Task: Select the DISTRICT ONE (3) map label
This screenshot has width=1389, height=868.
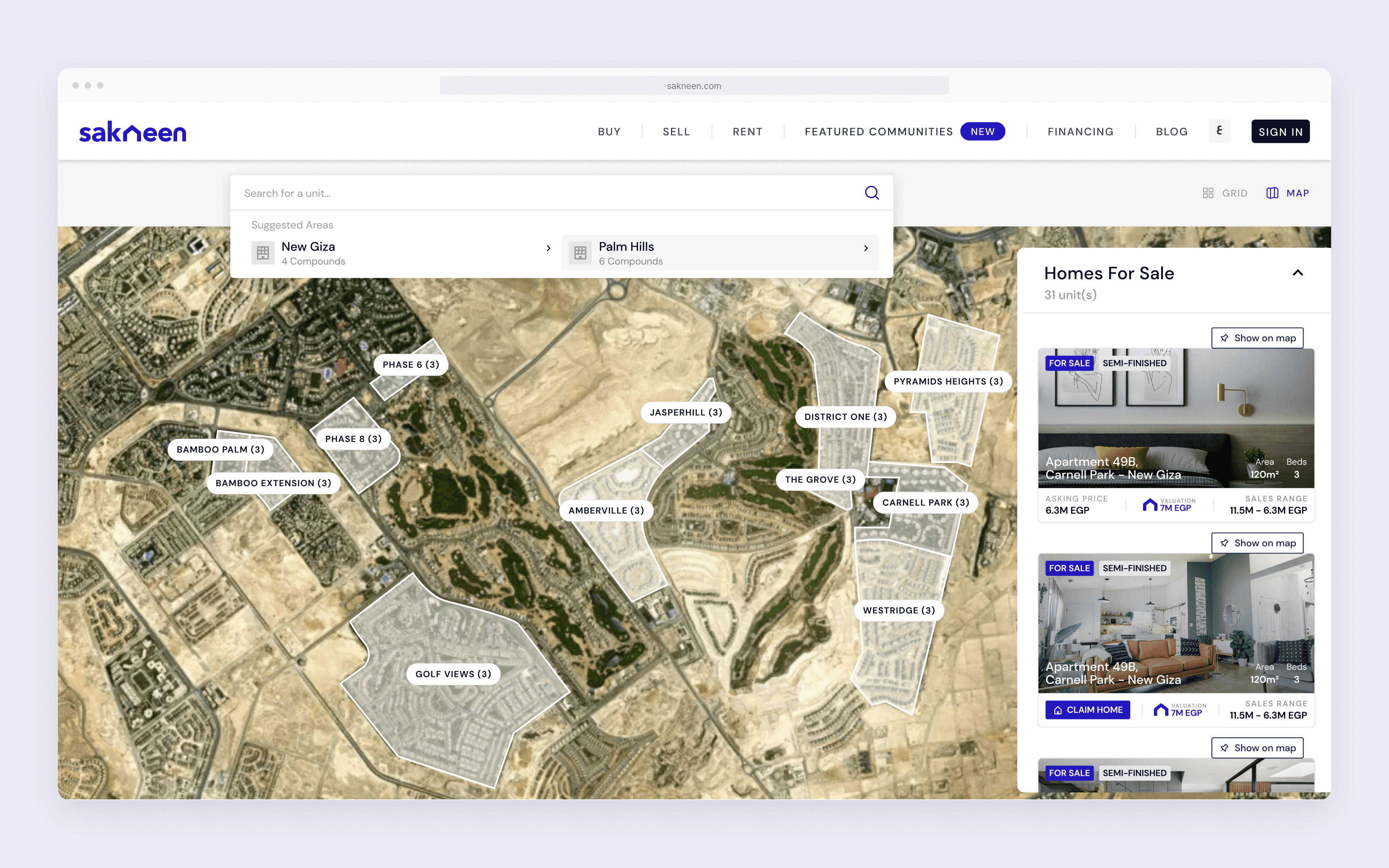Action: coord(845,417)
